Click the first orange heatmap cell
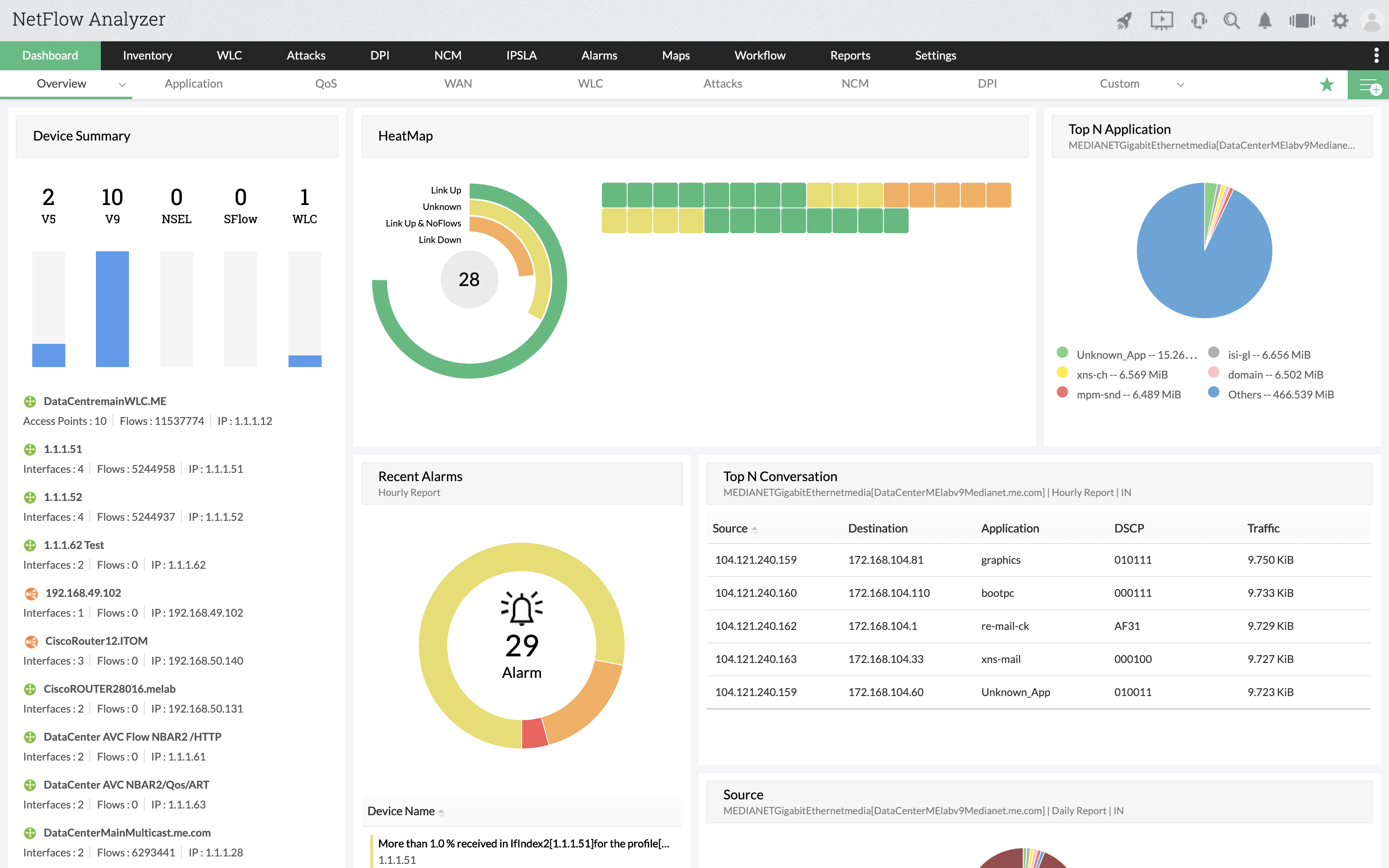This screenshot has height=868, width=1389. [896, 195]
